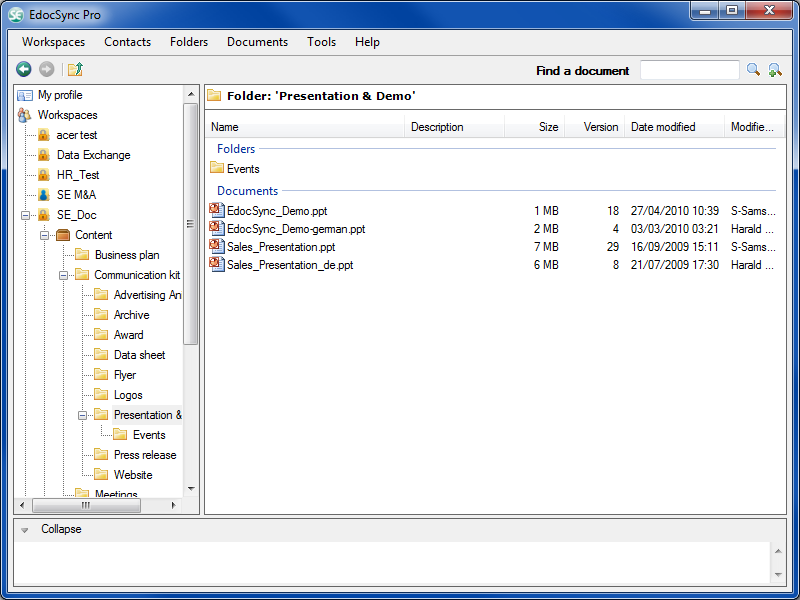
Task: Open the Tools menu
Action: pyautogui.click(x=321, y=42)
